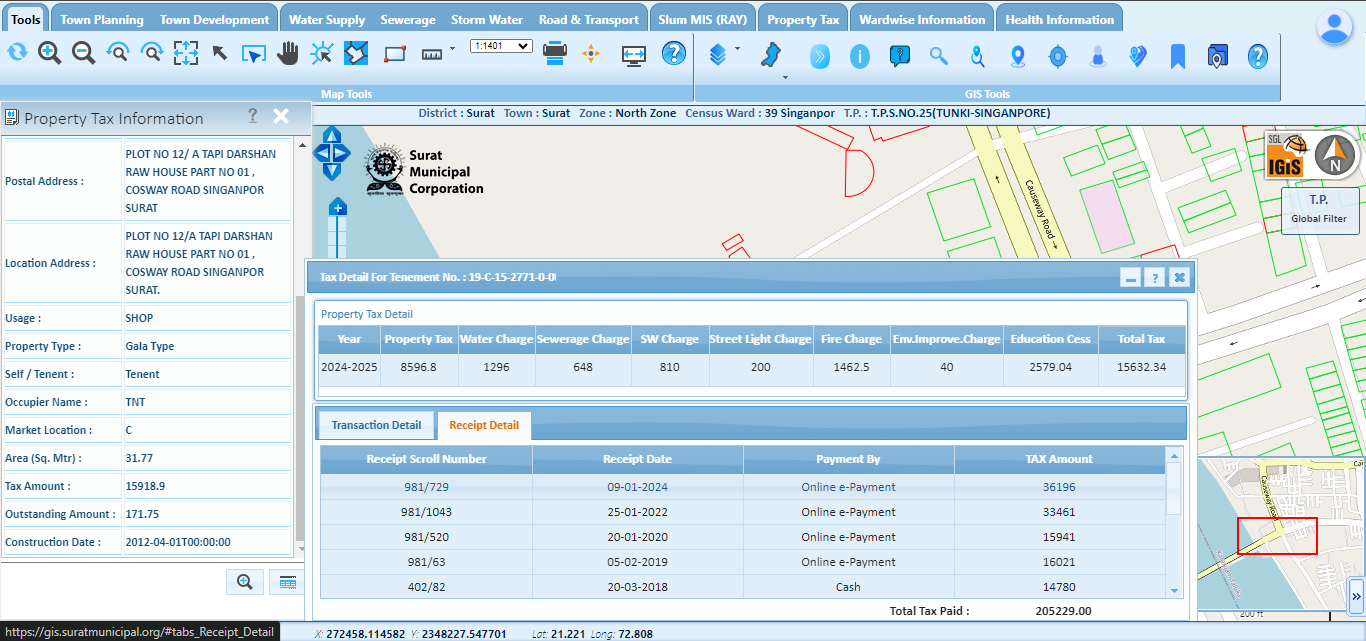1366x641 pixels.
Task: Click the blue region shape icon
Action: point(770,55)
